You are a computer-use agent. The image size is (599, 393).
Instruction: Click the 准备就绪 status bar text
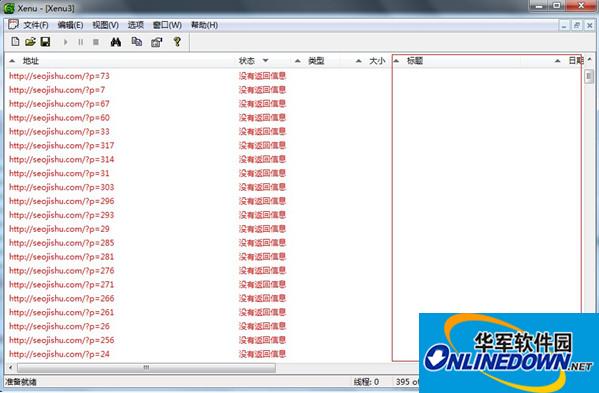point(21,382)
